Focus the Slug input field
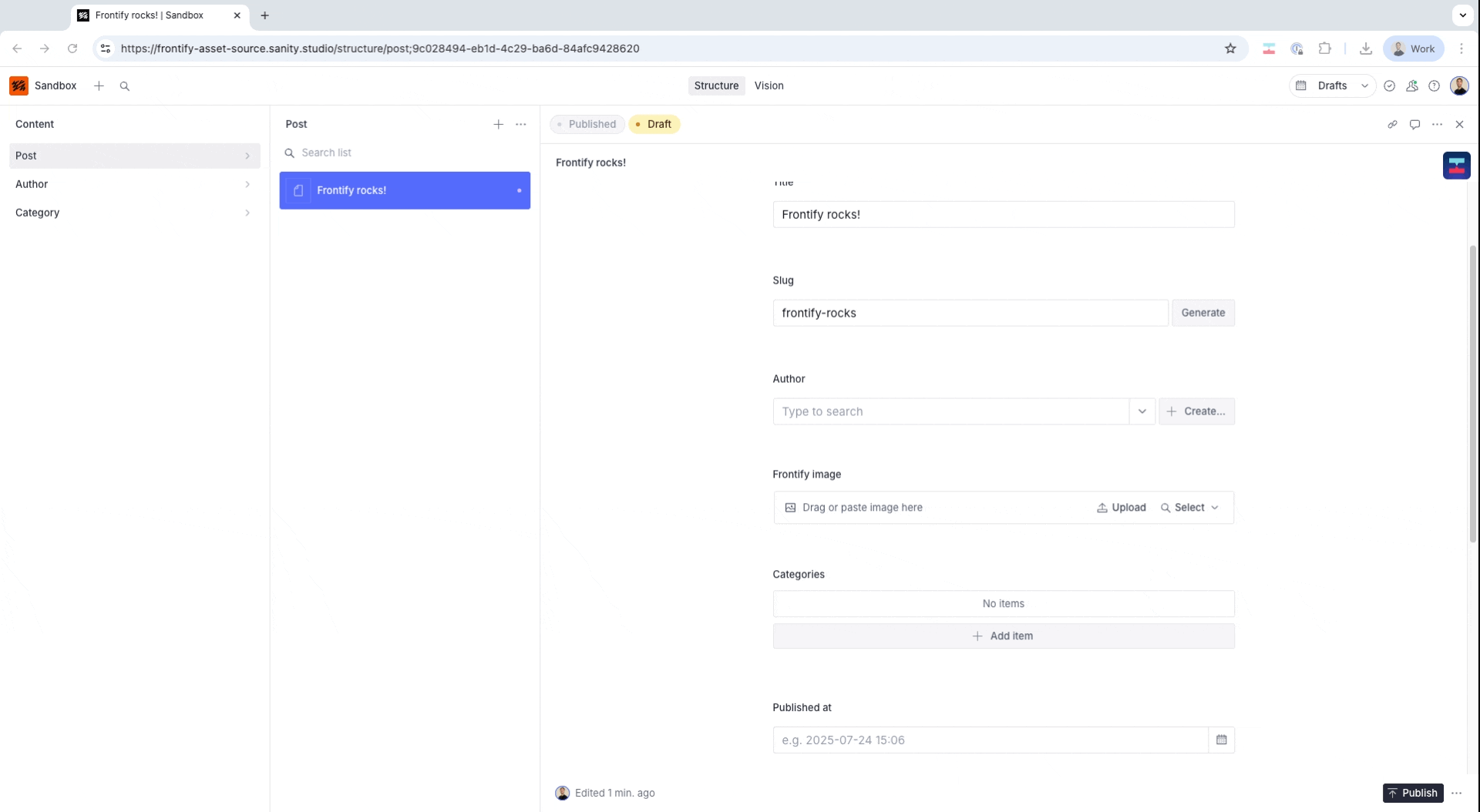Image resolution: width=1480 pixels, height=812 pixels. click(970, 313)
